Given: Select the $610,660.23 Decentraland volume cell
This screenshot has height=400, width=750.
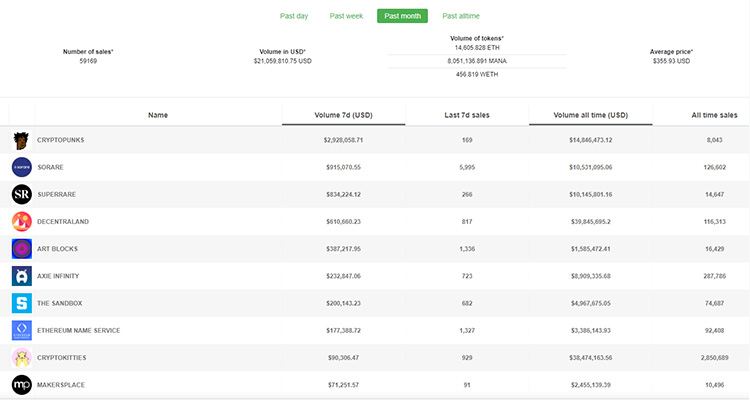Looking at the screenshot, I should tap(343, 222).
